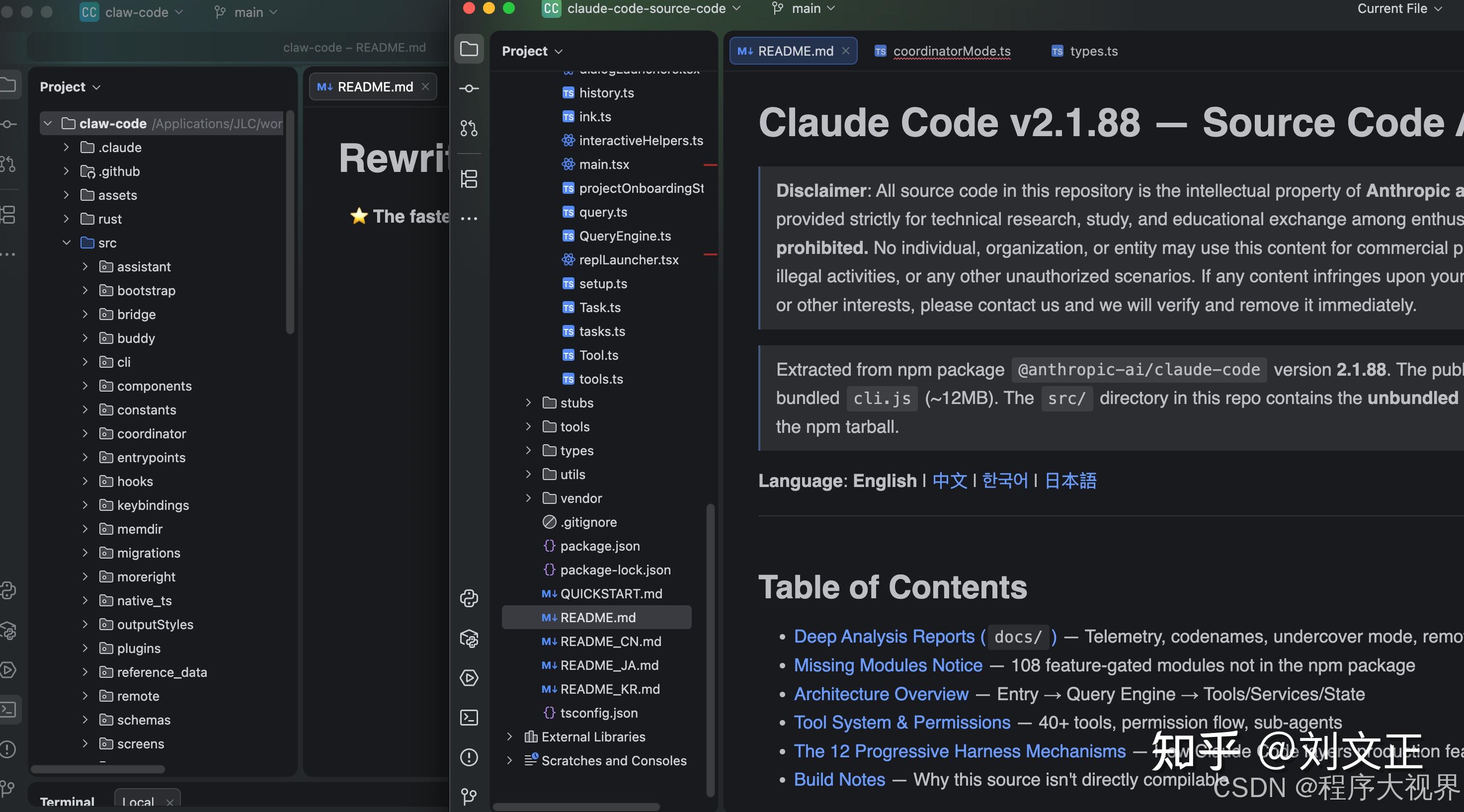This screenshot has height=812, width=1464.
Task: Collapse the src folder in the claw-code window
Action: [x=67, y=243]
